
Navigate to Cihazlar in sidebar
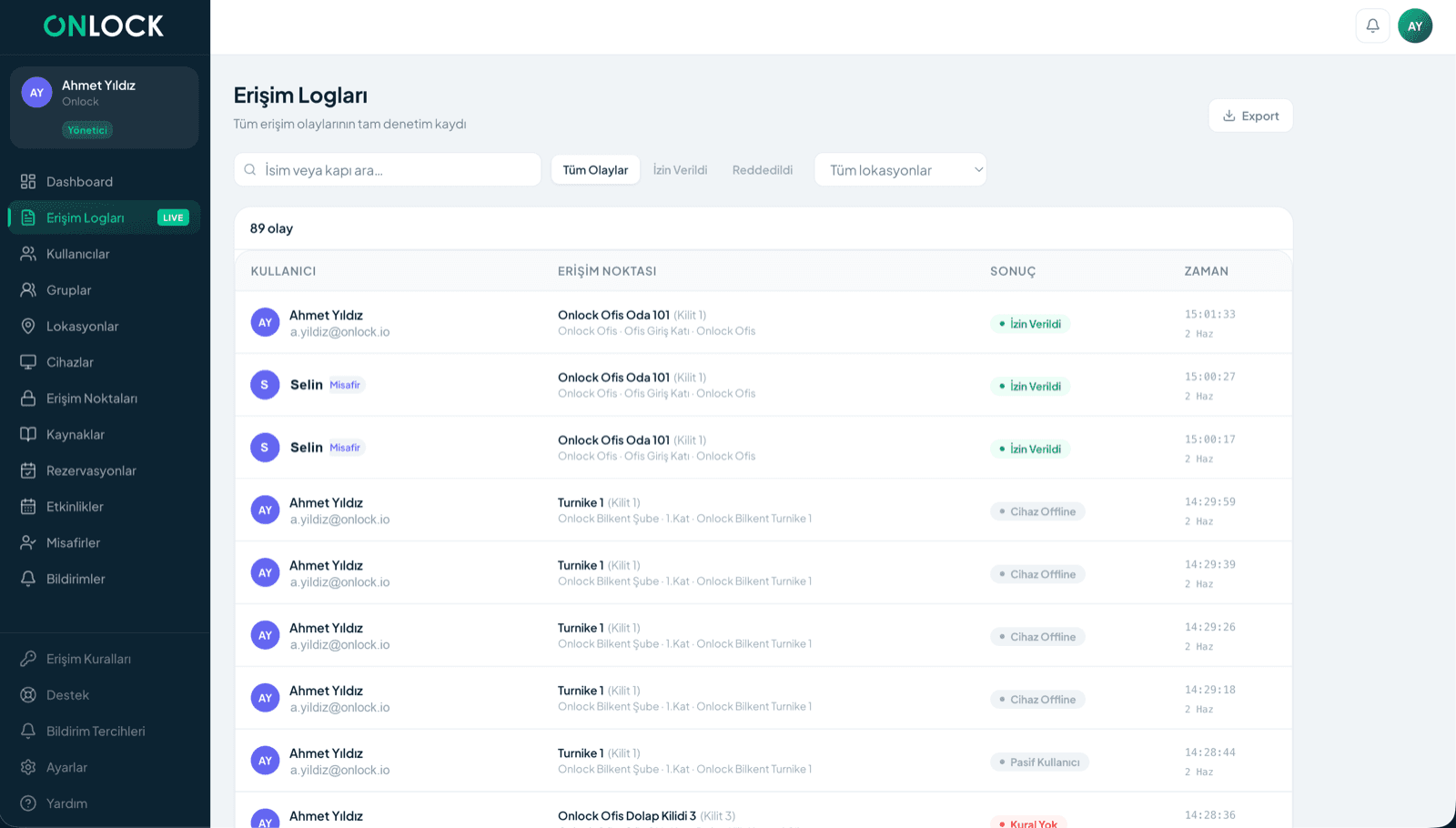pyautogui.click(x=104, y=362)
